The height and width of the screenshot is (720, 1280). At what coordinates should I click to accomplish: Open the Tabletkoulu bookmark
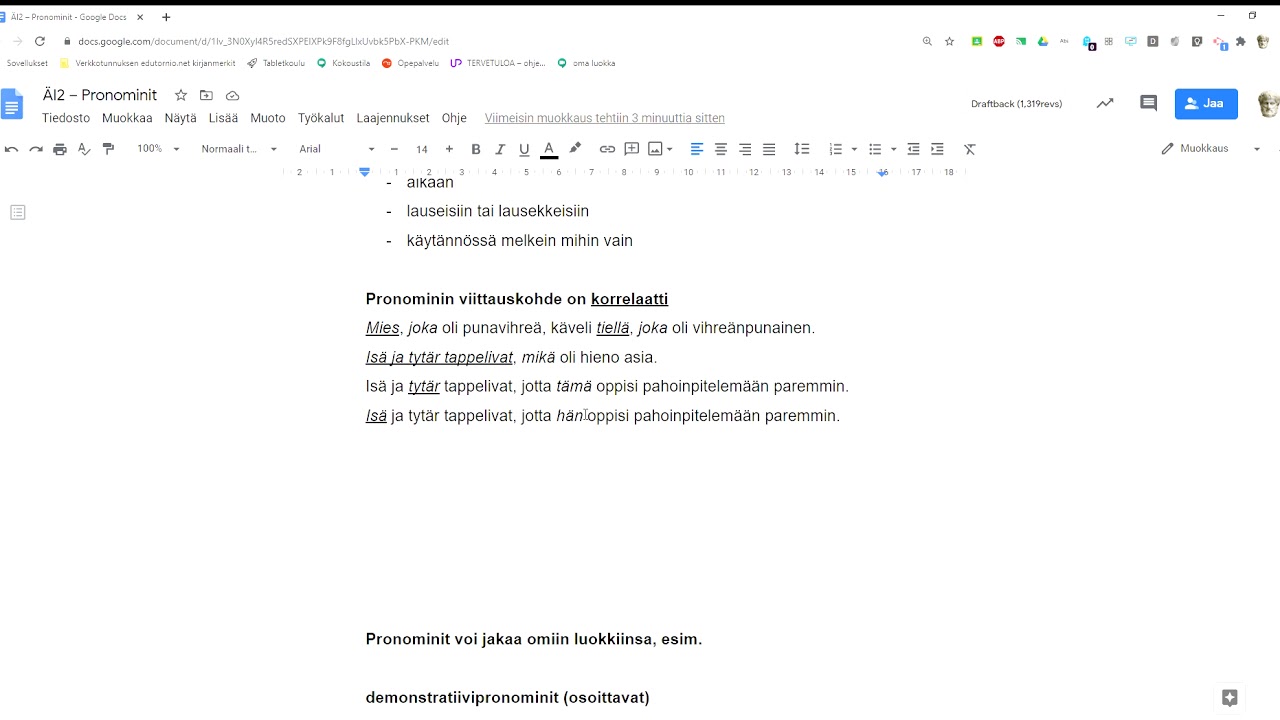pyautogui.click(x=276, y=63)
